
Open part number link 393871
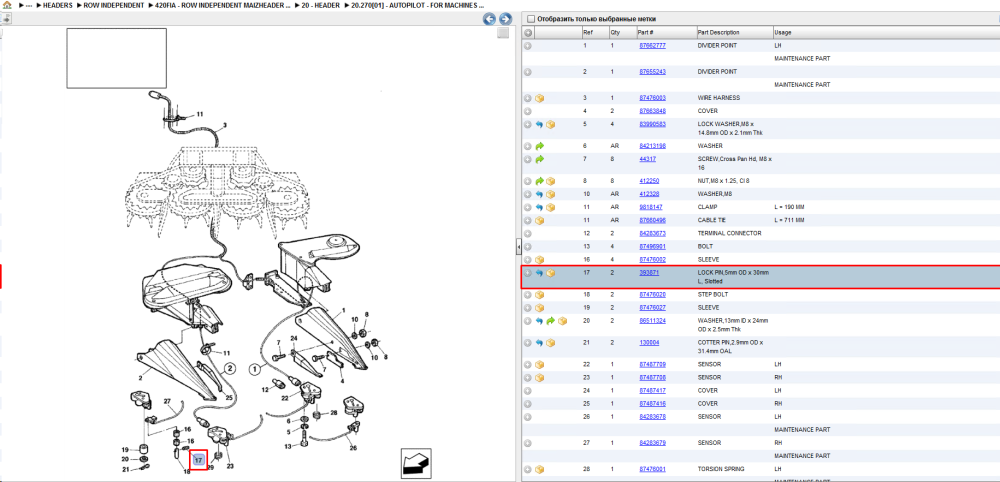tap(649, 273)
